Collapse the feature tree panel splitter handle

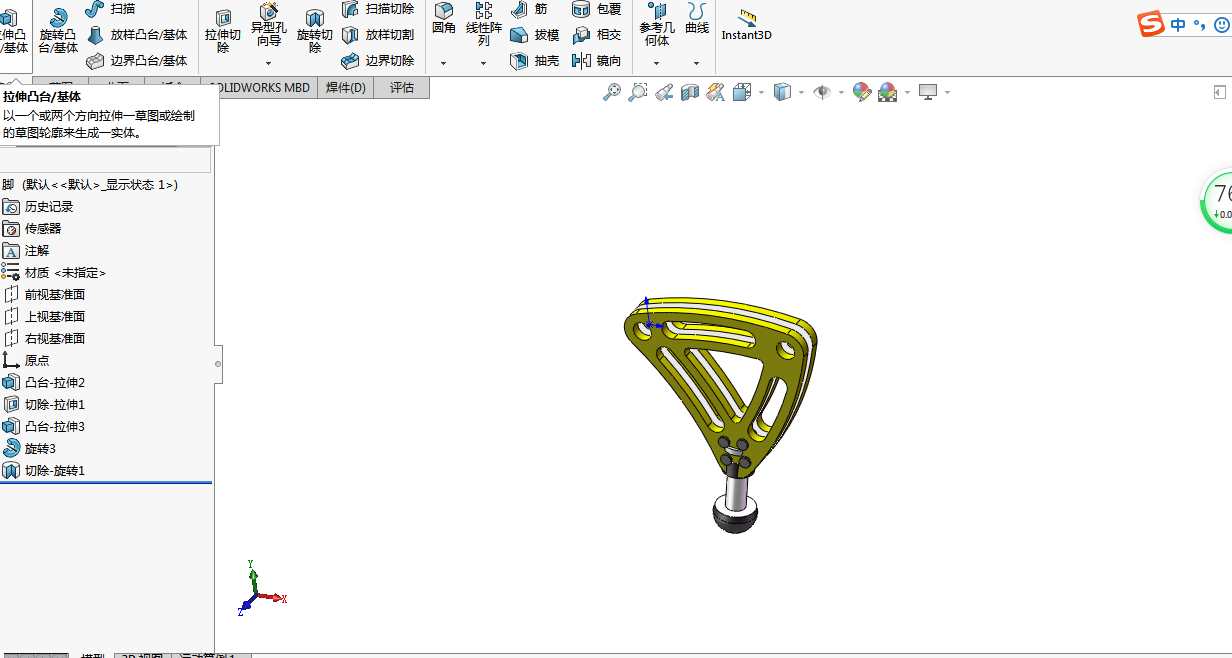[218, 364]
